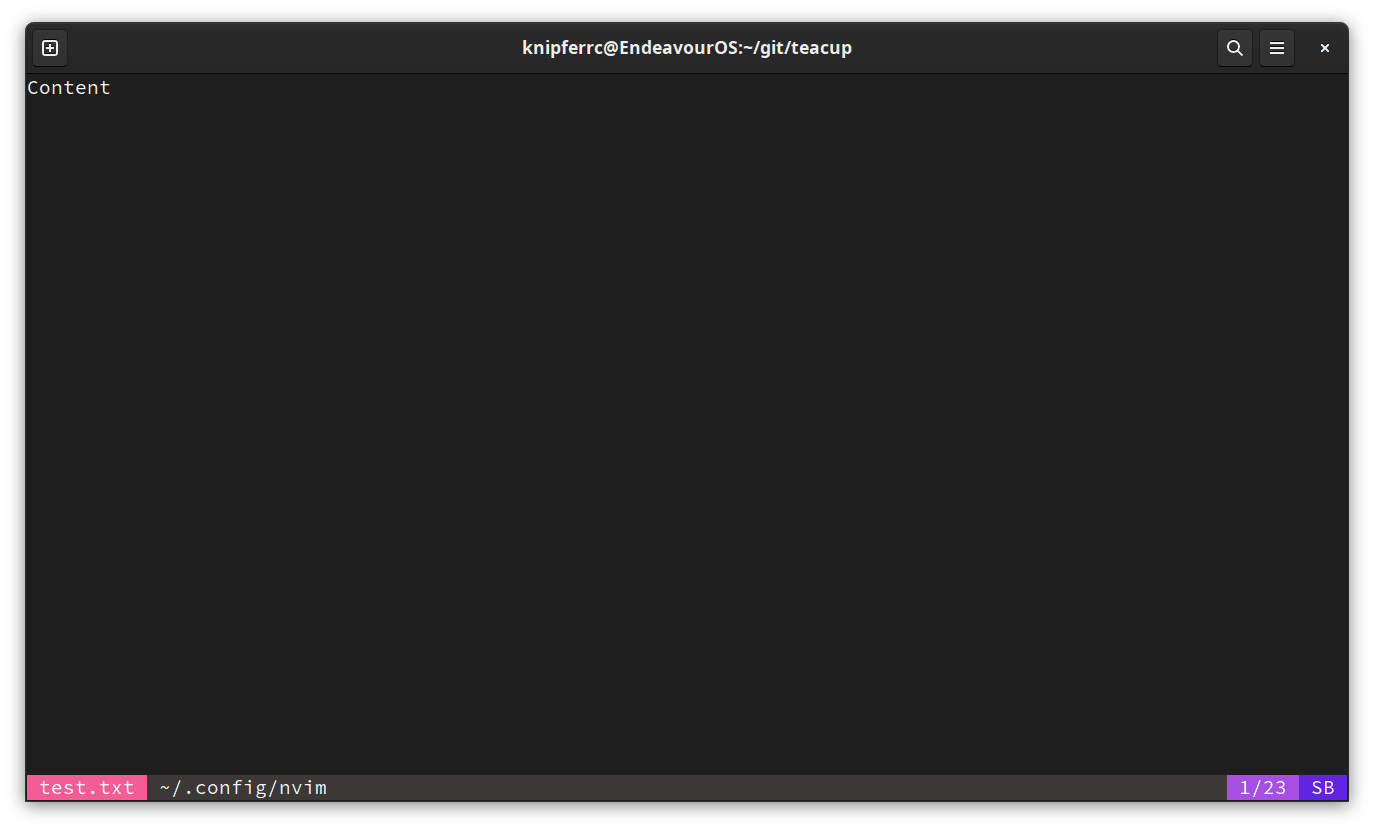Click the ~/.config/nvim path in status line

[243, 788]
